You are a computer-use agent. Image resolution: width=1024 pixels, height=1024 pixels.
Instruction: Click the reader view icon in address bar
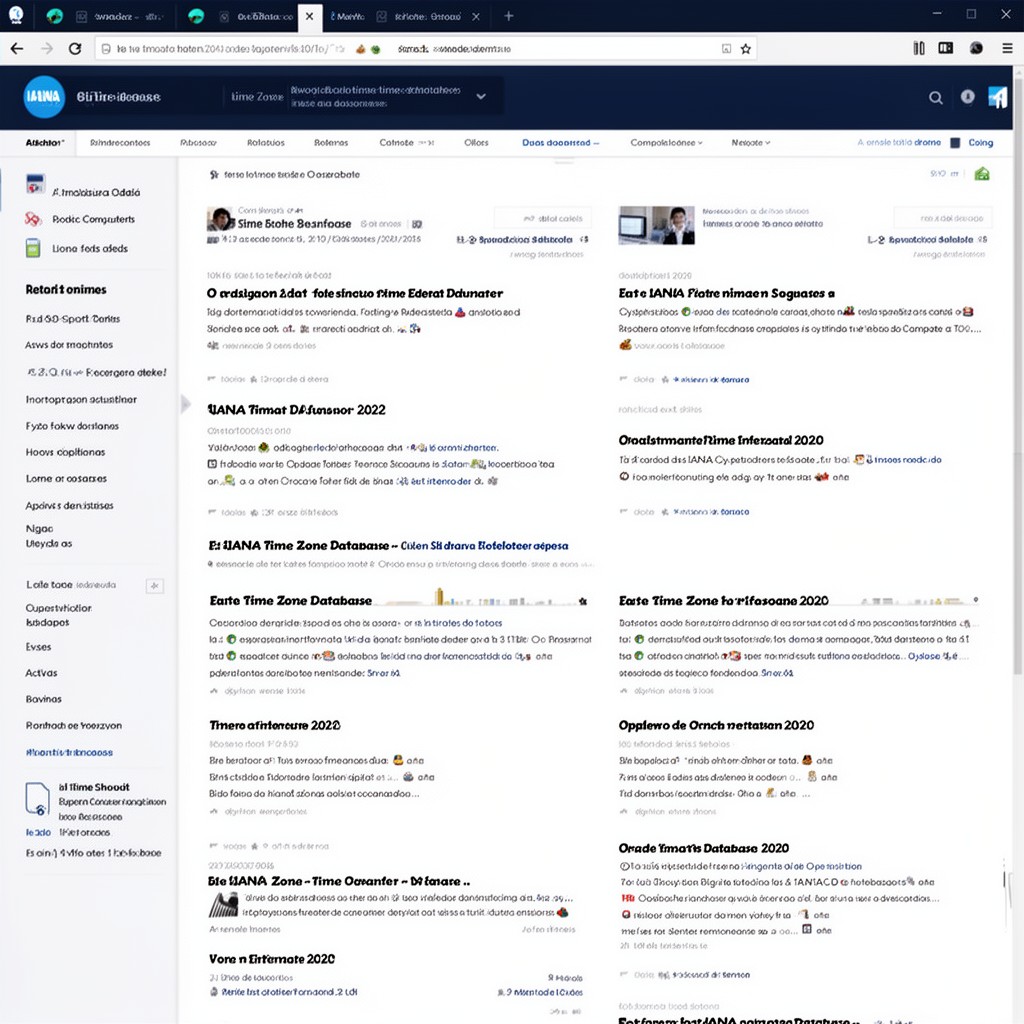(x=726, y=49)
